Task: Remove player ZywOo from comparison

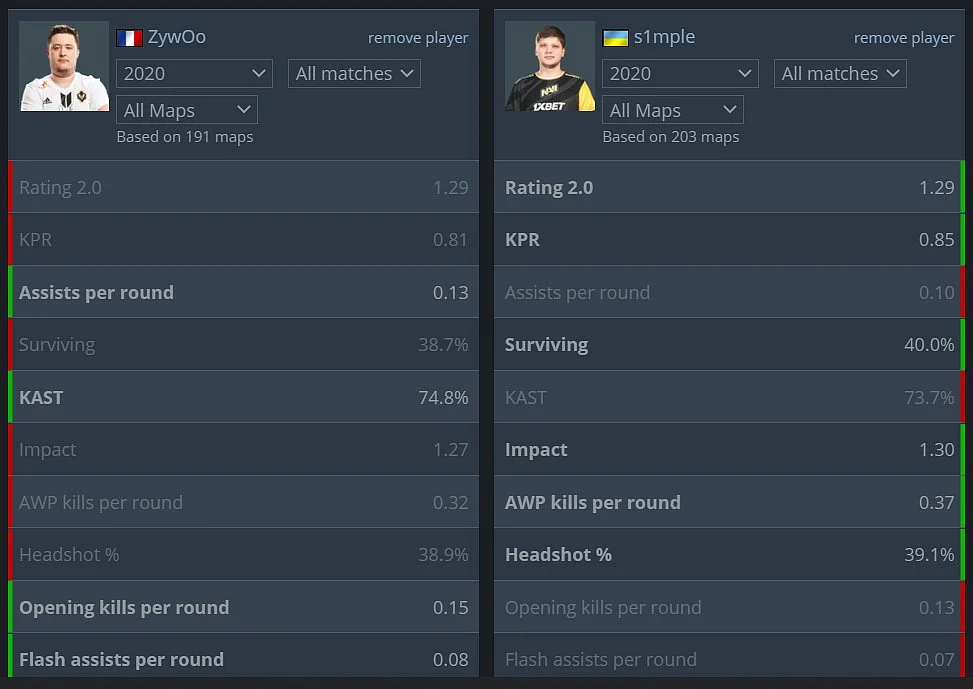Action: coord(418,38)
